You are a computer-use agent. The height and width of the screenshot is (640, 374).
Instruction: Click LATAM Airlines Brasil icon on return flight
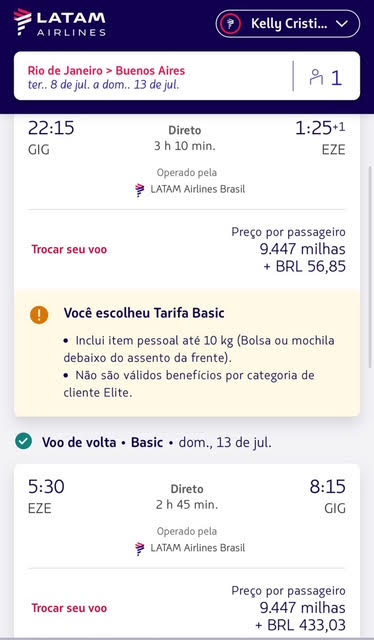[140, 548]
